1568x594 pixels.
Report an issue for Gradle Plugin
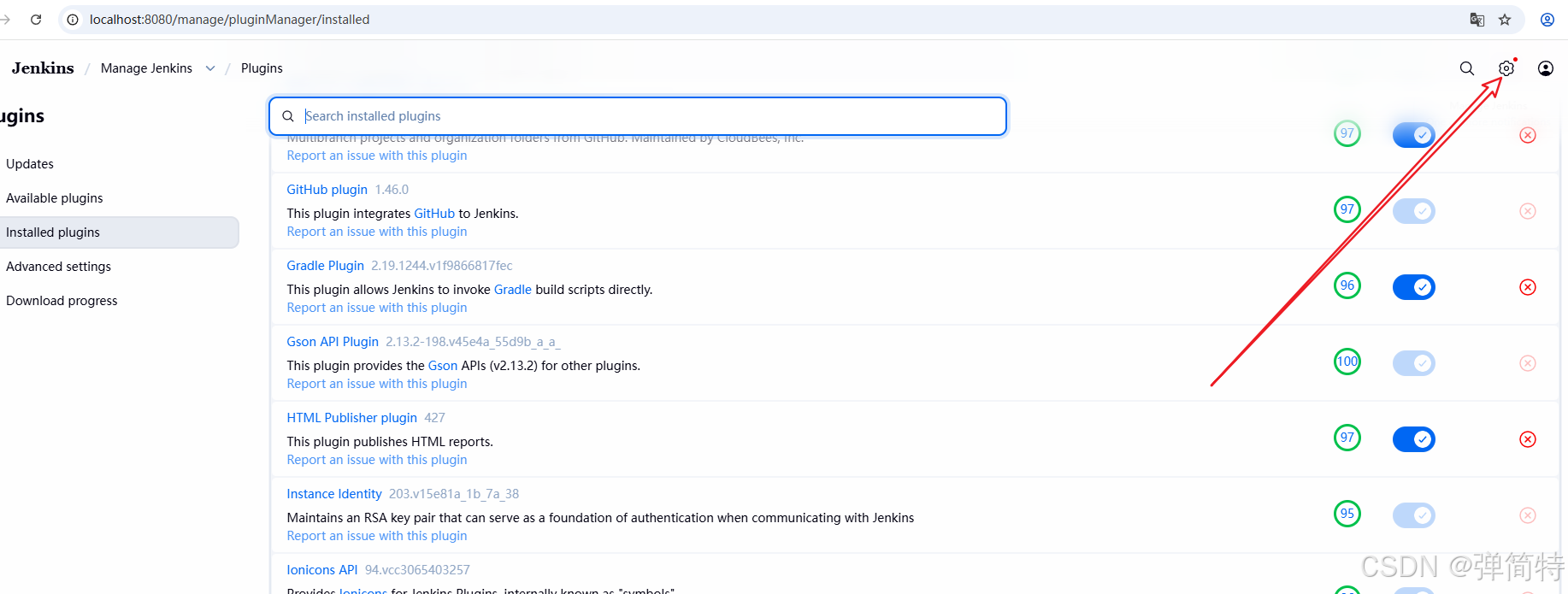coord(377,308)
